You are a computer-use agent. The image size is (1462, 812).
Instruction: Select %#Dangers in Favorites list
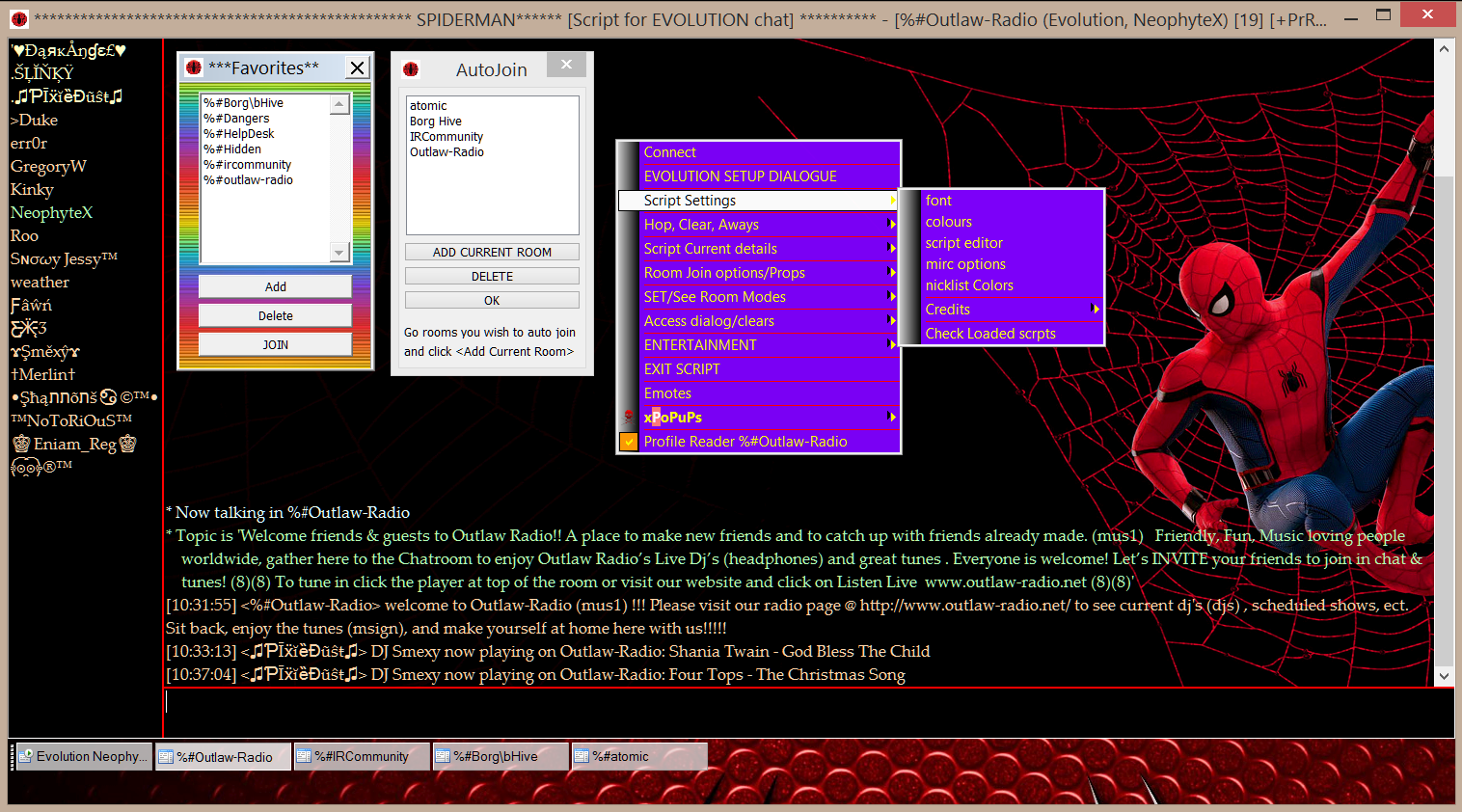(x=236, y=119)
